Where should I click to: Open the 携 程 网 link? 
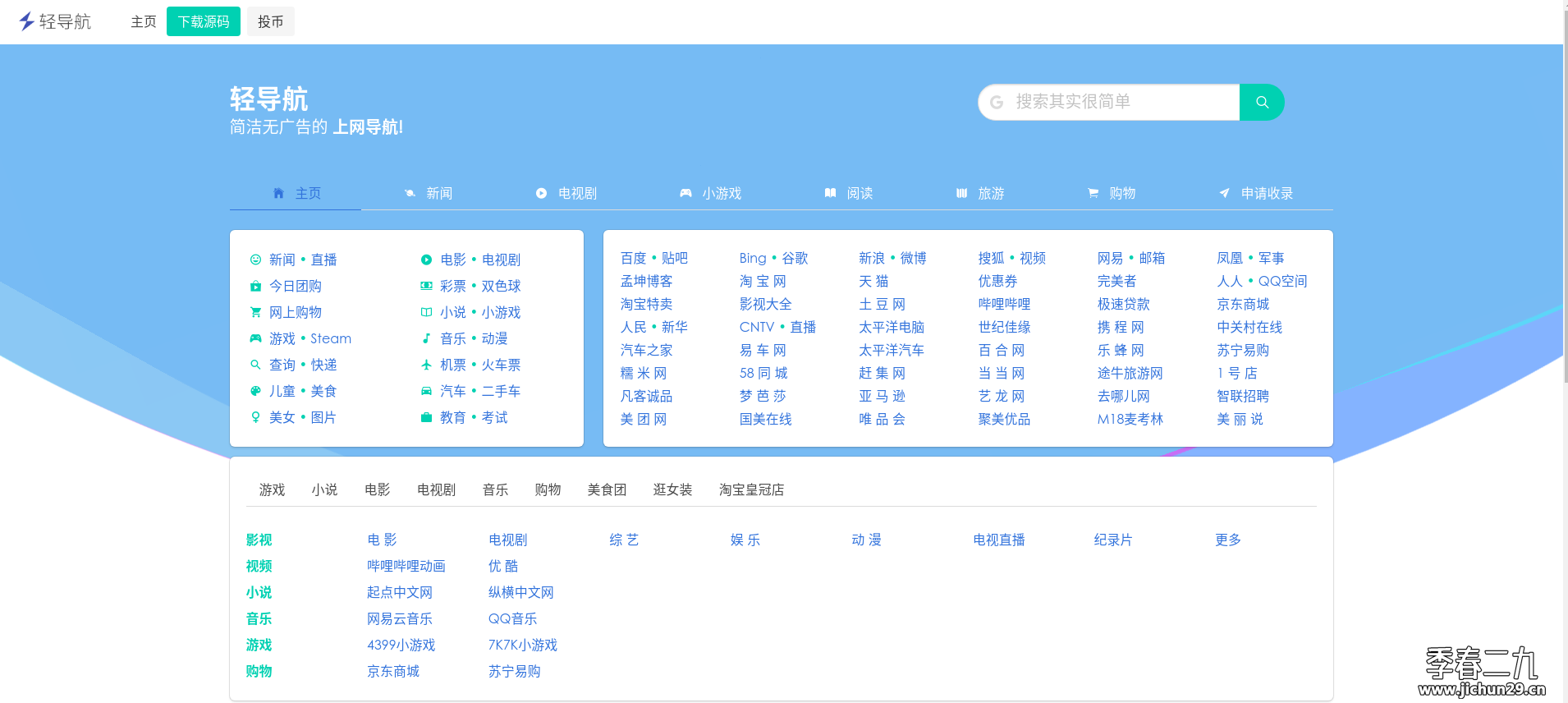point(1121,327)
